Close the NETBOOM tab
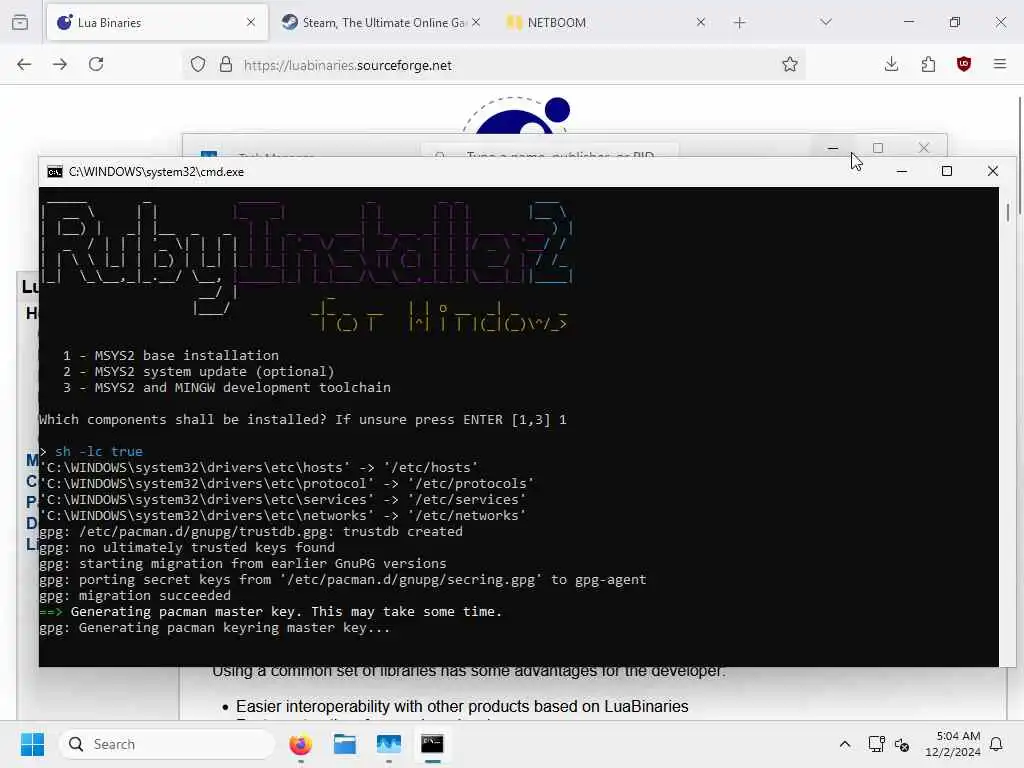Screen dimensions: 1024x768 coord(701,22)
